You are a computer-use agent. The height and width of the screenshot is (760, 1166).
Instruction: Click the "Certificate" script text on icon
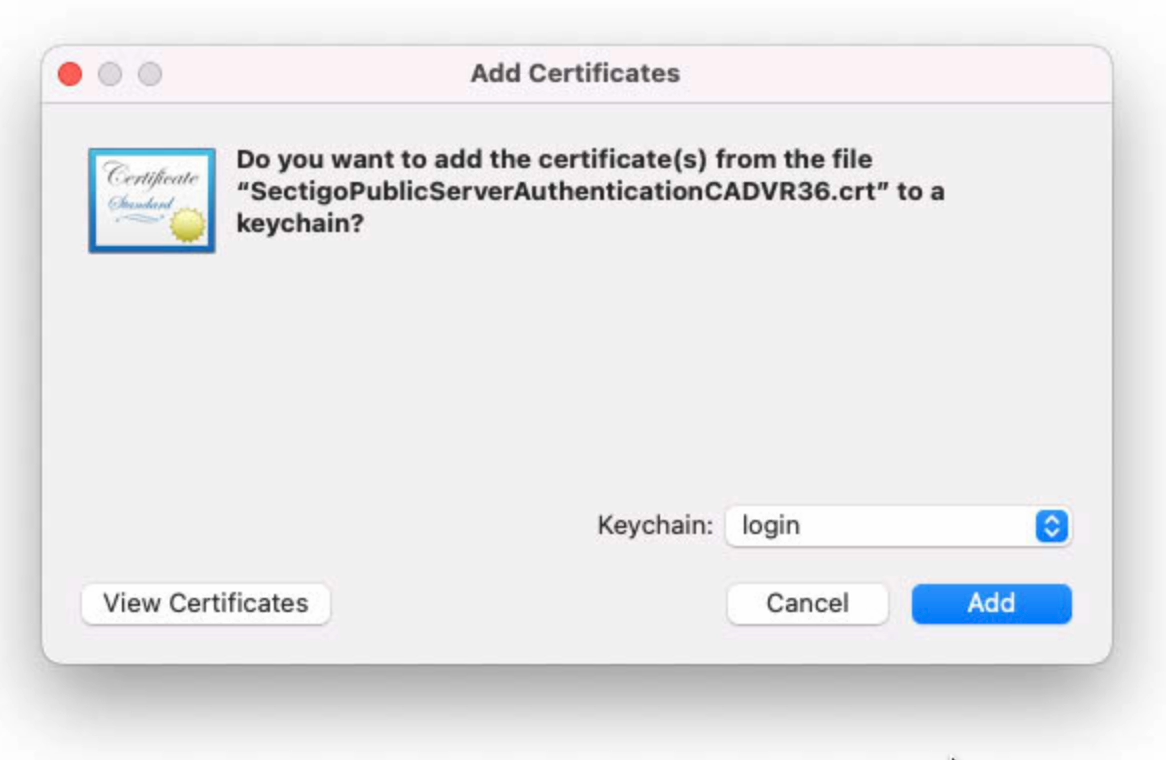click(151, 177)
